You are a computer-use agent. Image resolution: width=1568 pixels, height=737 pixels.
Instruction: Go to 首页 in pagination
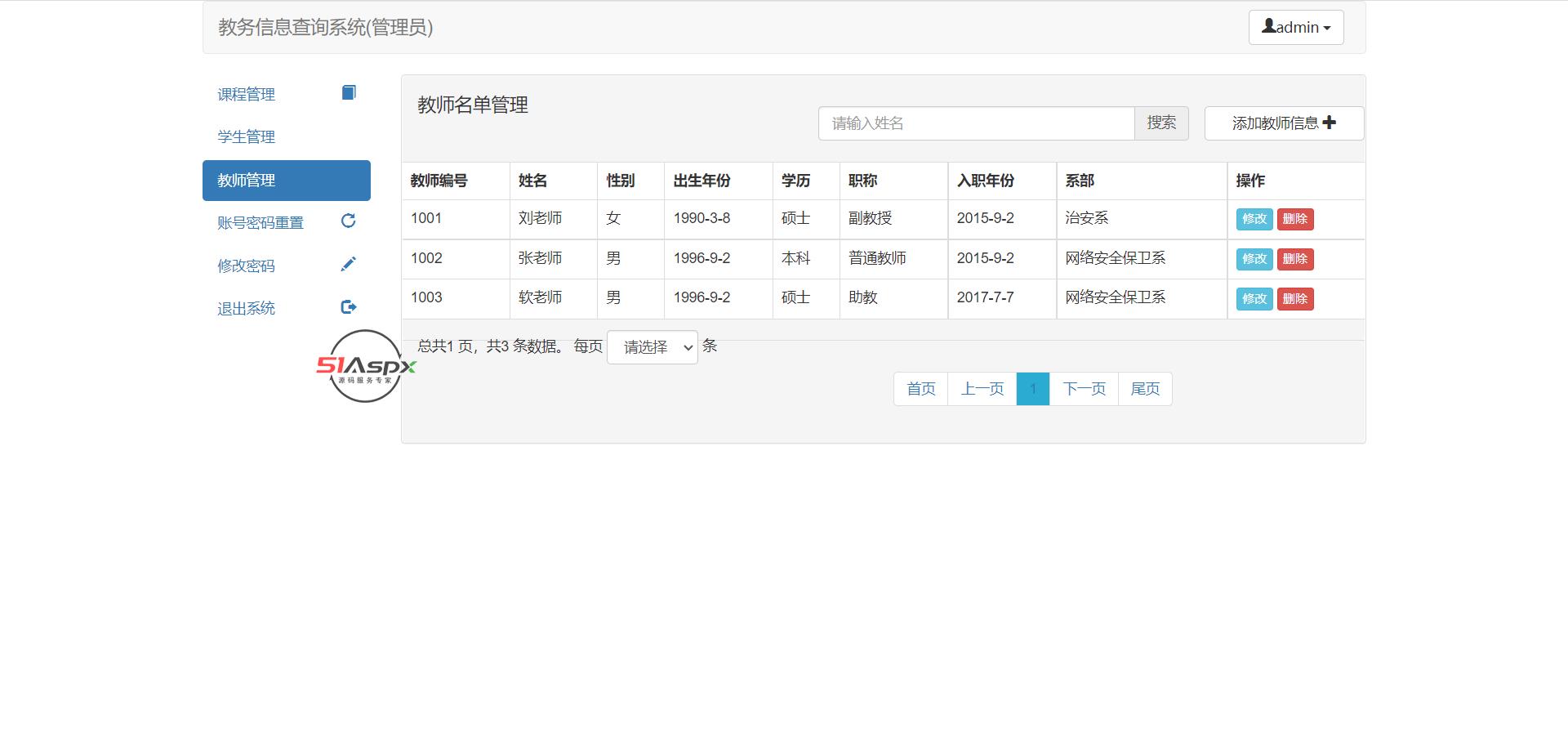[x=921, y=389]
